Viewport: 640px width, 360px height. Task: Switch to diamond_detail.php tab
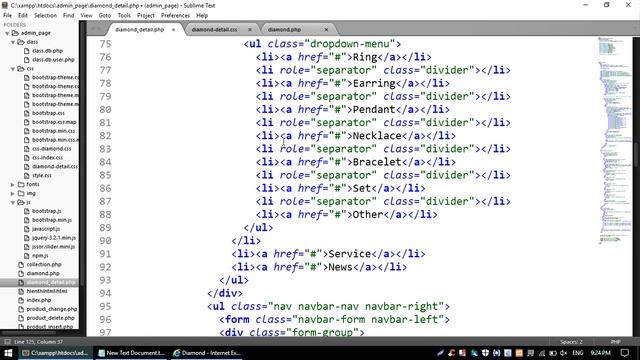140,30
